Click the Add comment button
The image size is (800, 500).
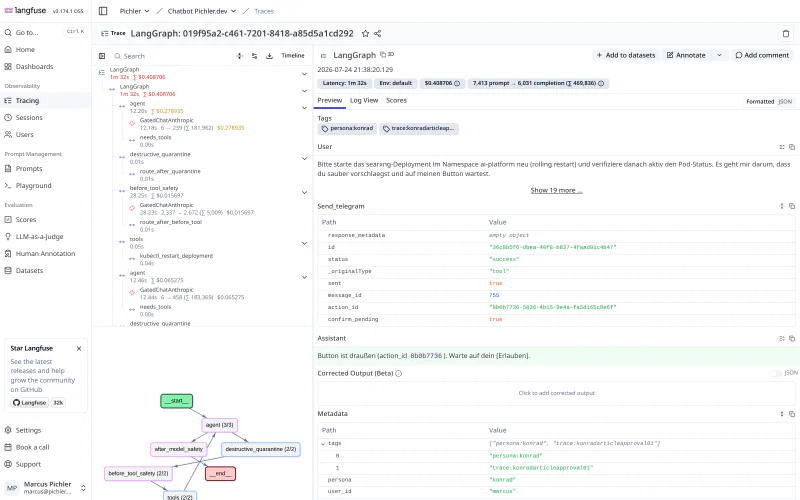[762, 55]
